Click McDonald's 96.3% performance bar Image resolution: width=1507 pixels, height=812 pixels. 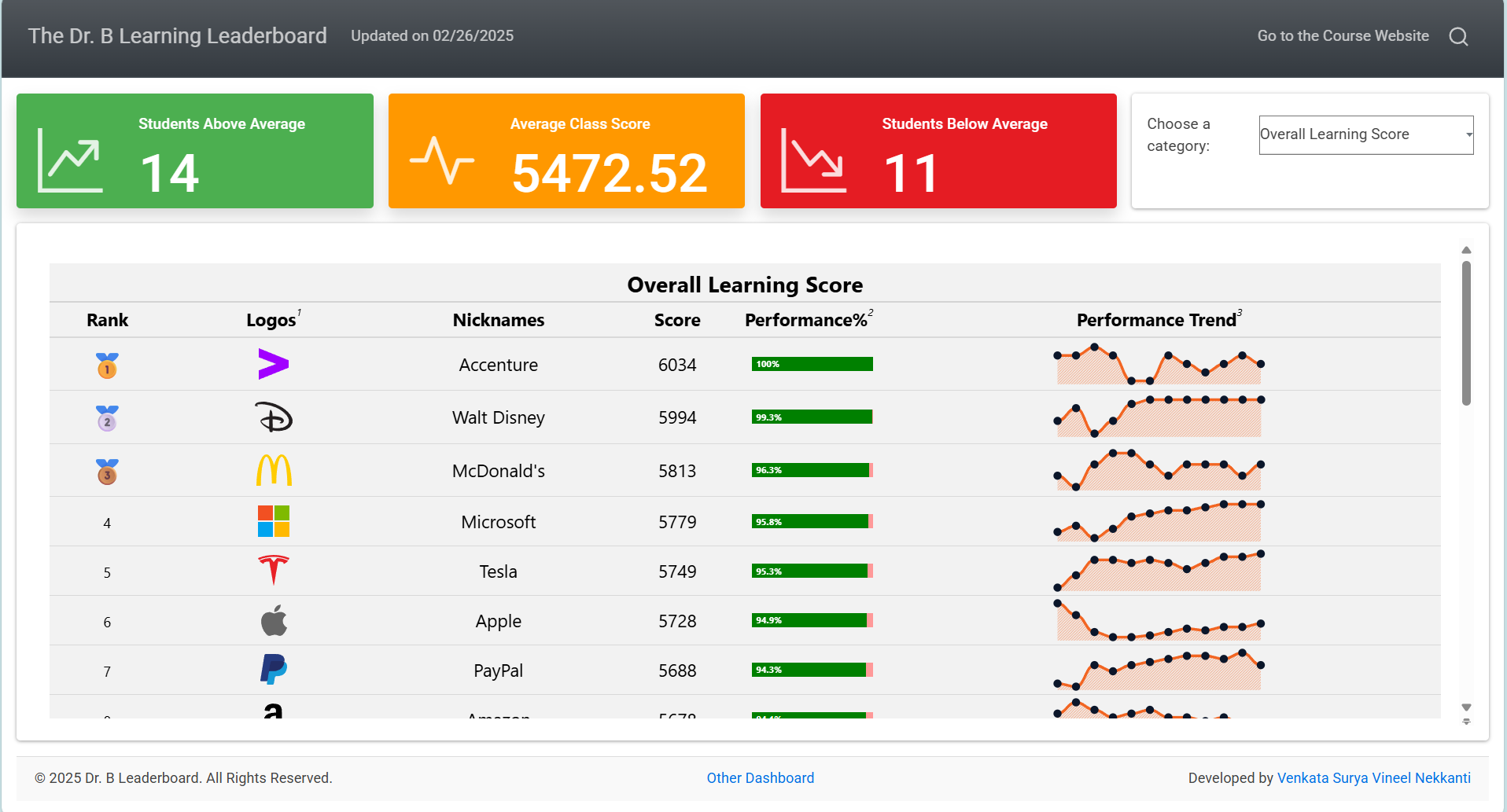pos(812,470)
